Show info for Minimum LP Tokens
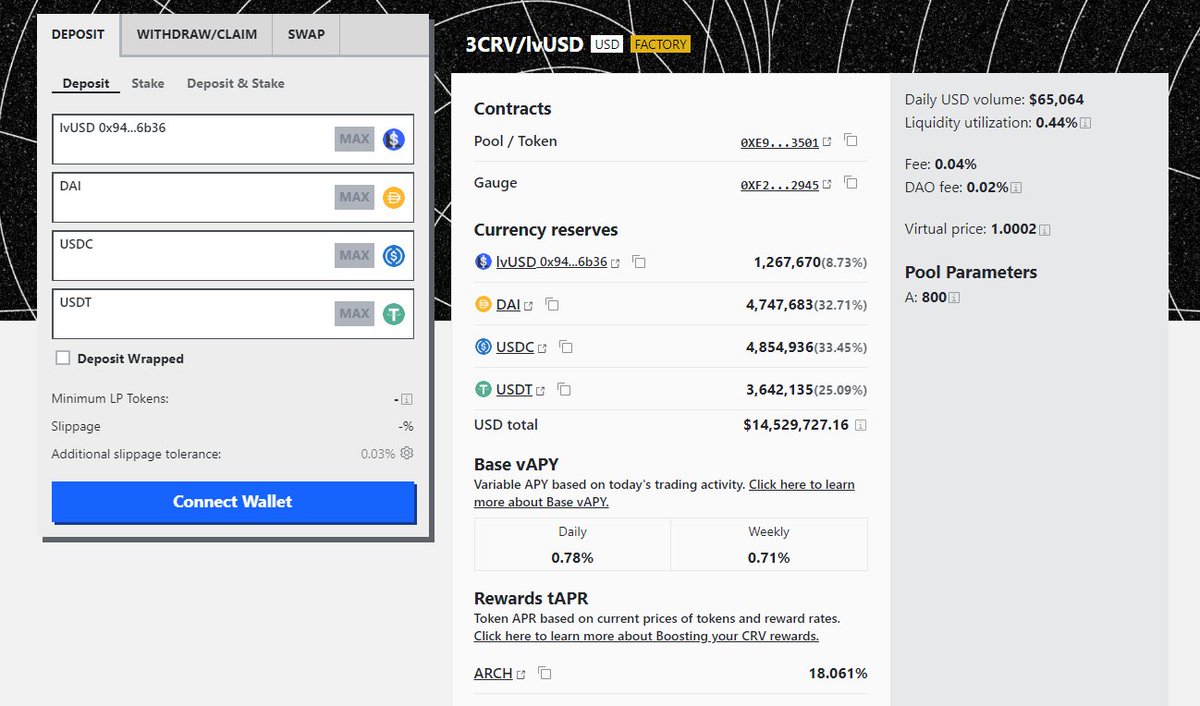The image size is (1200, 706). coord(407,399)
